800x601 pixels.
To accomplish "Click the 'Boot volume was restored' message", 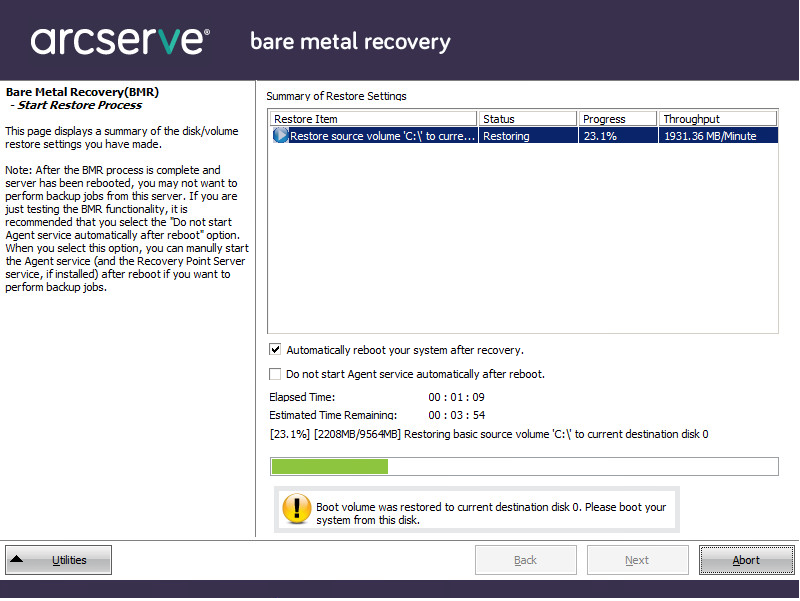I will [491, 513].
